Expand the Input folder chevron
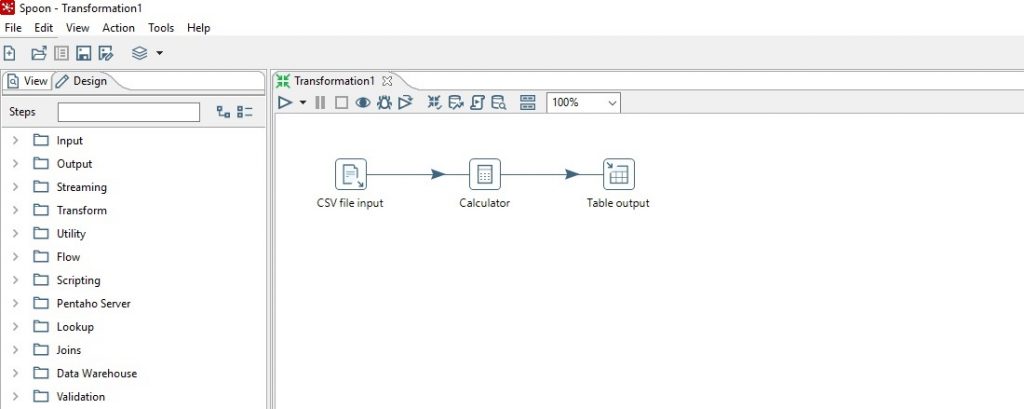 16,140
